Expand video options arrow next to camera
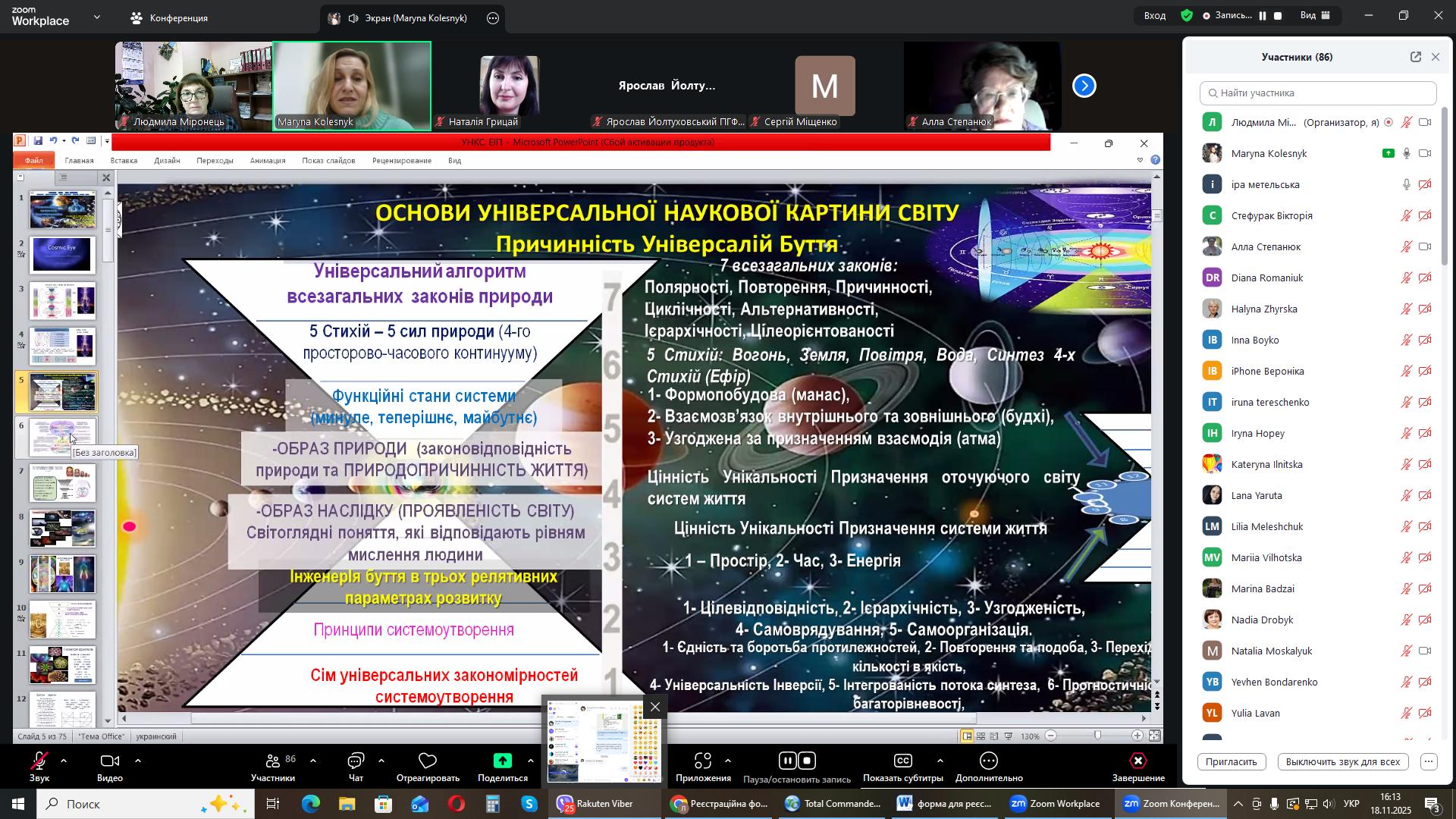 coord(138,761)
